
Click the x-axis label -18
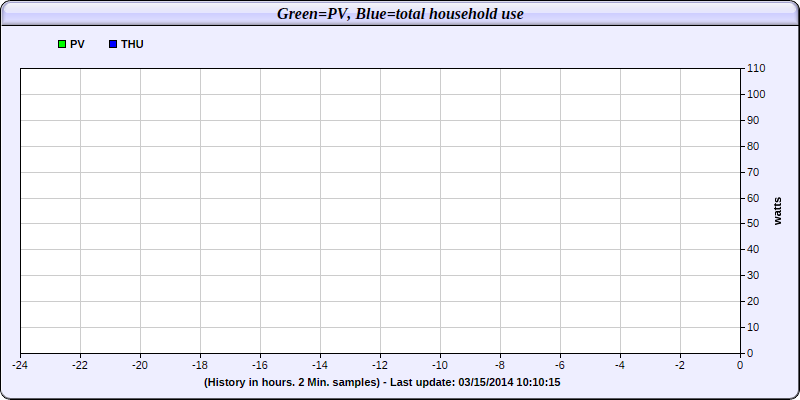(200, 365)
